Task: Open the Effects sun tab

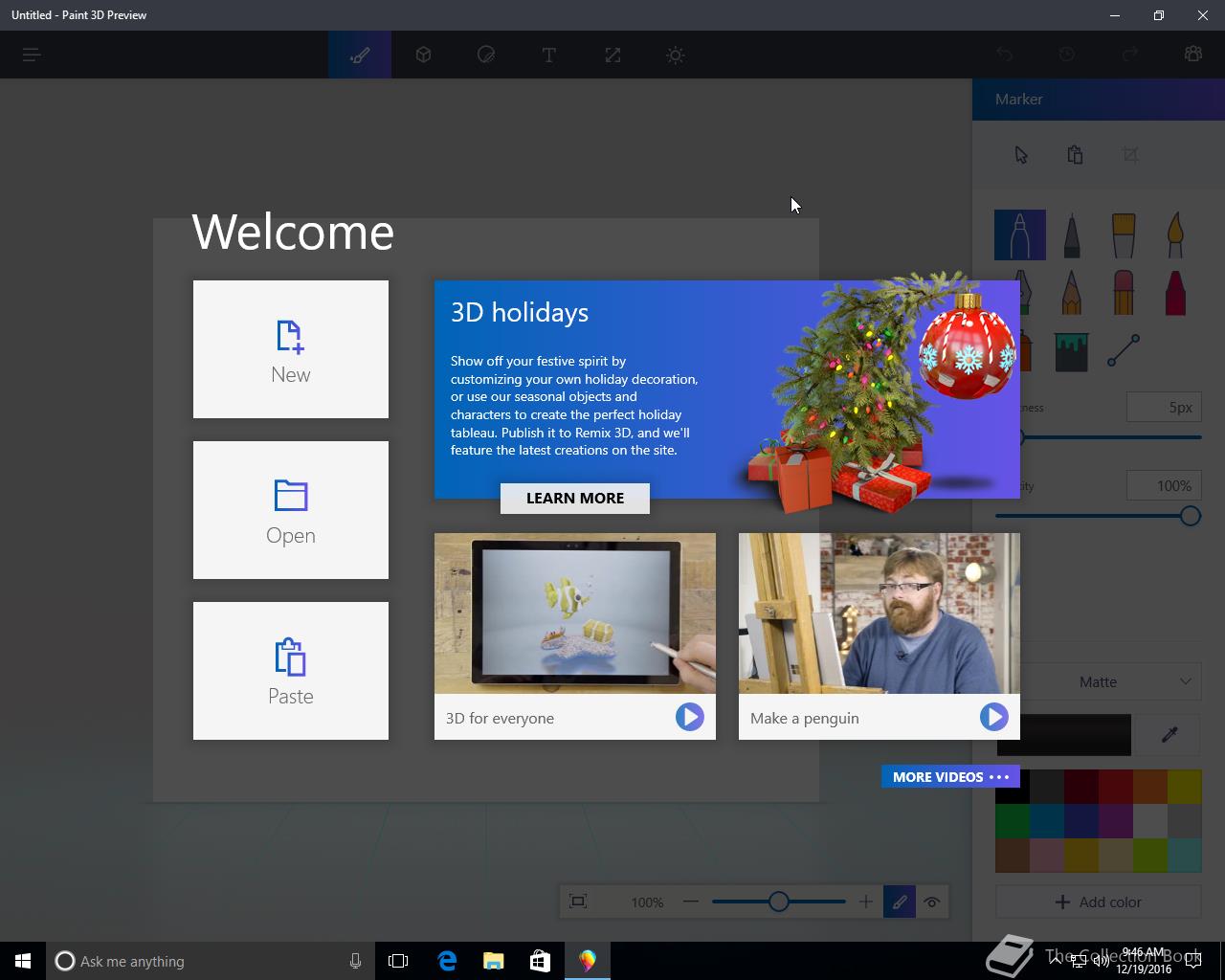Action: [676, 55]
